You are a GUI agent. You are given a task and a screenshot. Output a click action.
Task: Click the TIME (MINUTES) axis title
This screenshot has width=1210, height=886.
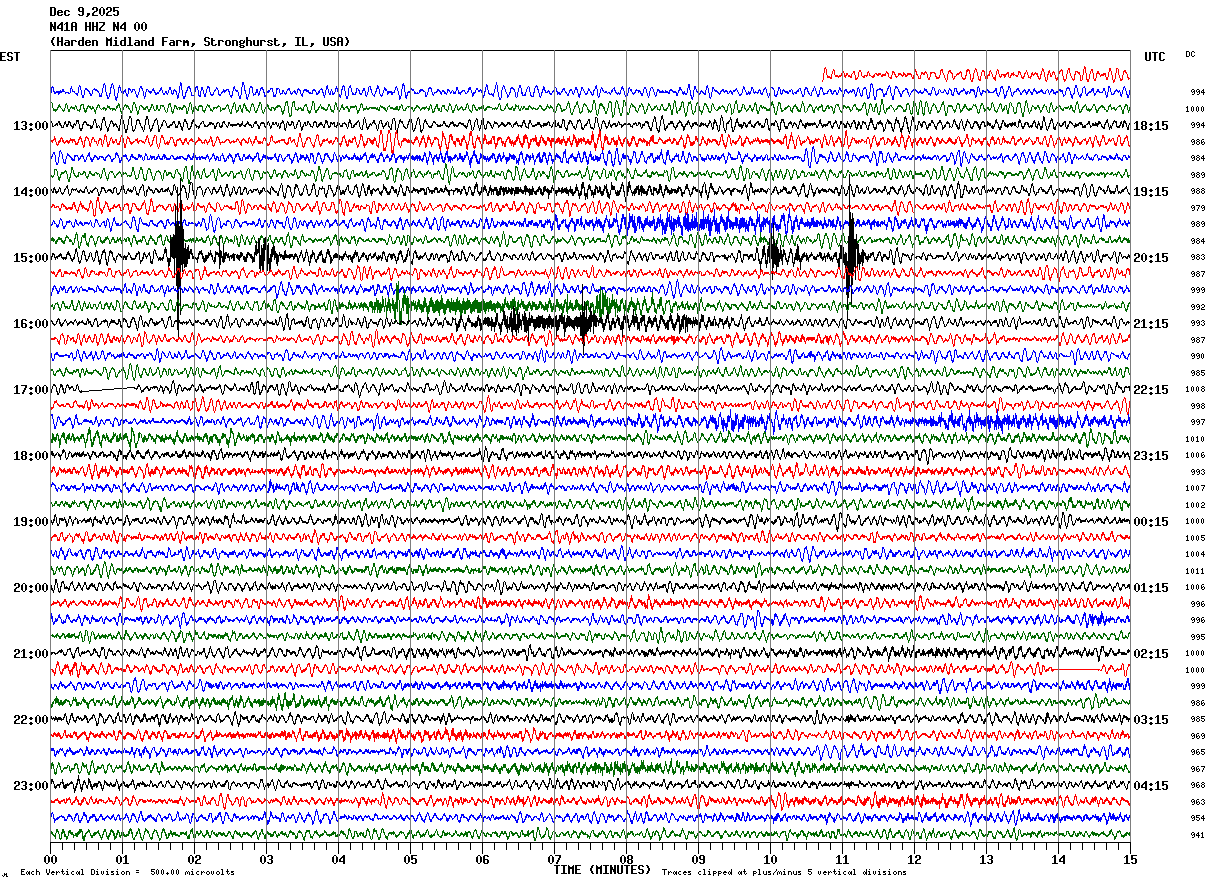tap(602, 870)
